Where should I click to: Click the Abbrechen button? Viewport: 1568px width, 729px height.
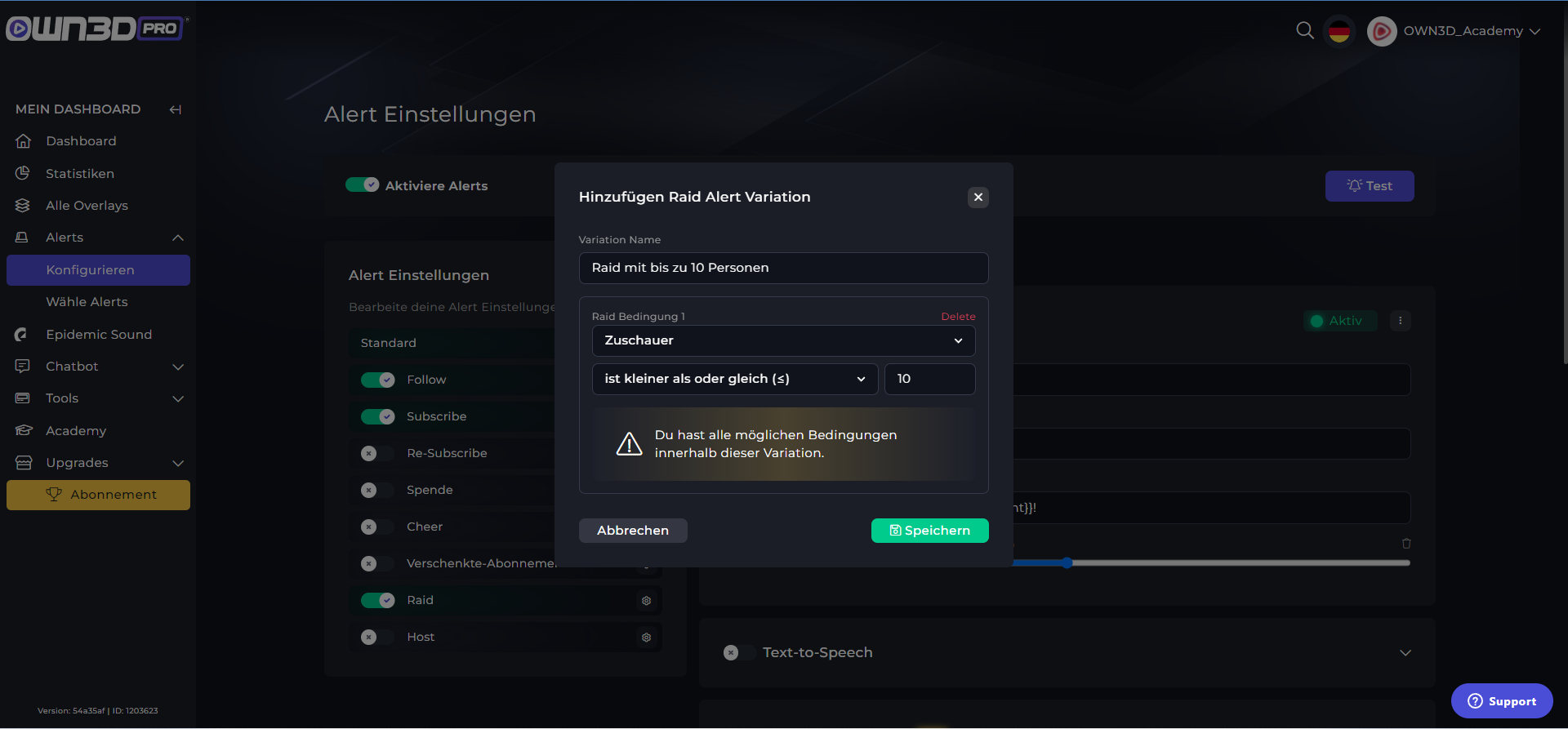point(632,531)
